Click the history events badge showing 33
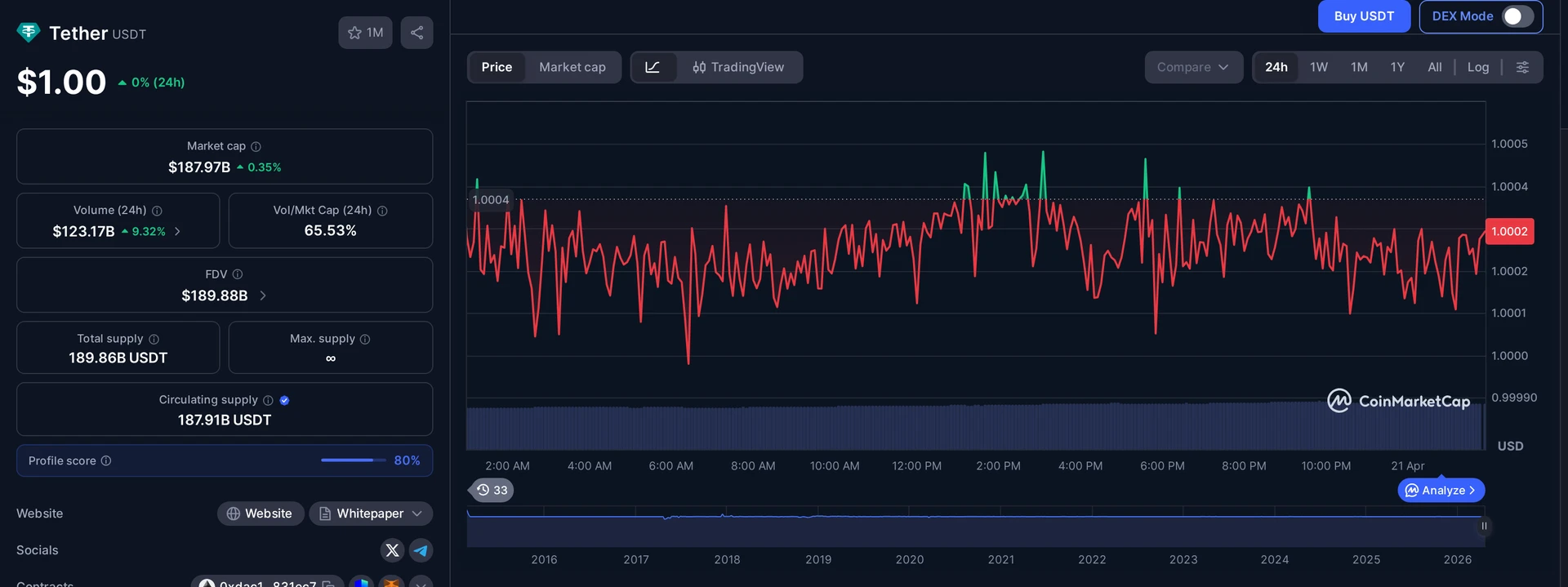 pyautogui.click(x=492, y=490)
